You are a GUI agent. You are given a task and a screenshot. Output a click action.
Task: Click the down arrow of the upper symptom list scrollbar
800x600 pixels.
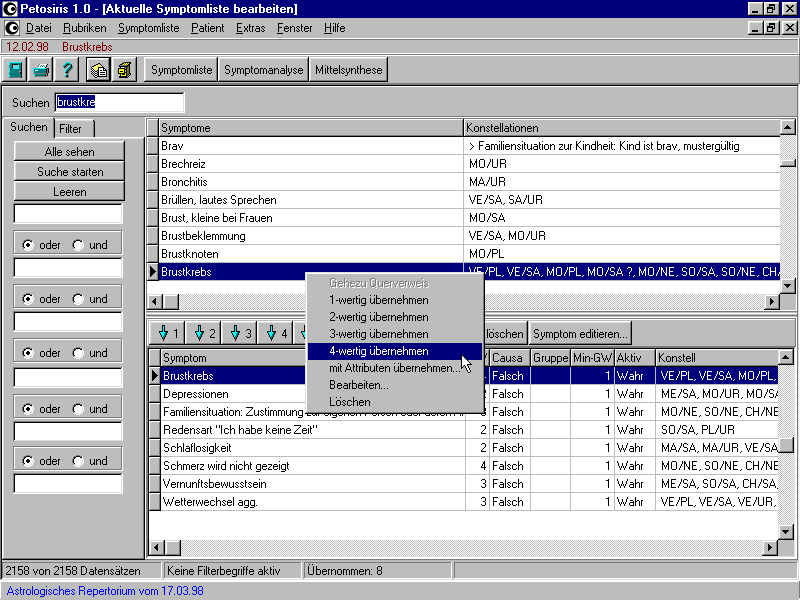point(788,286)
